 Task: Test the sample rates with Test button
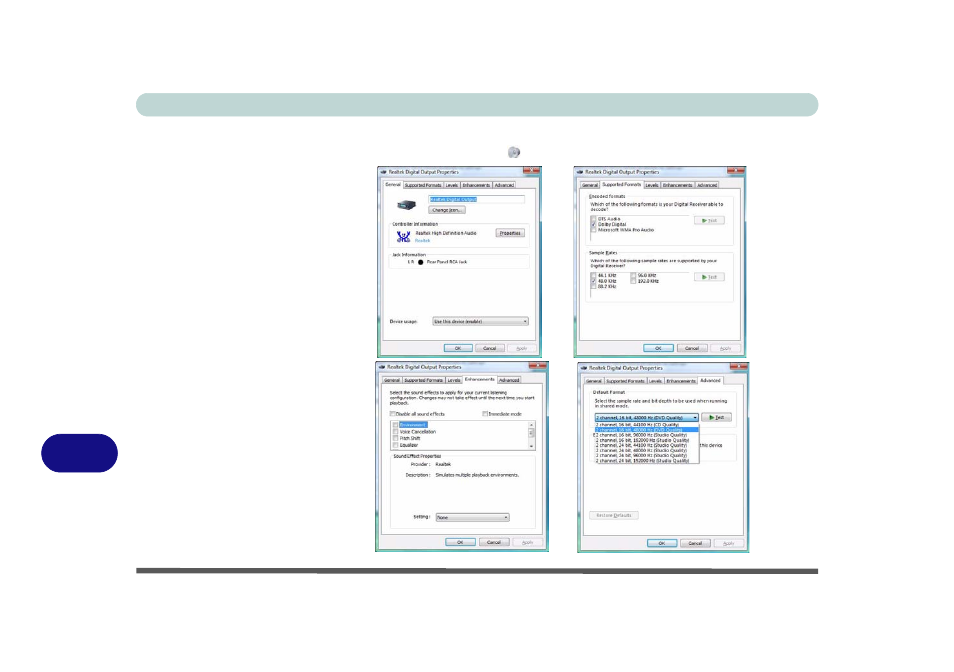[709, 277]
